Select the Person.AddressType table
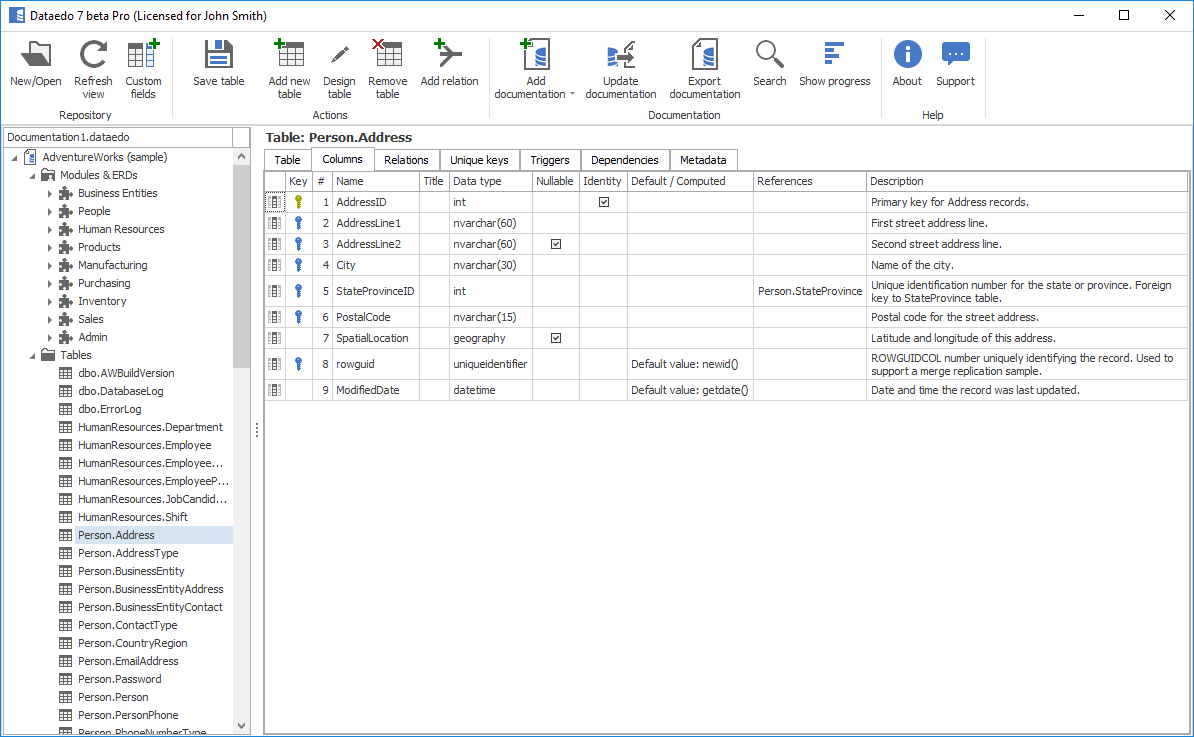Screen dimensions: 1194x737 [128, 553]
